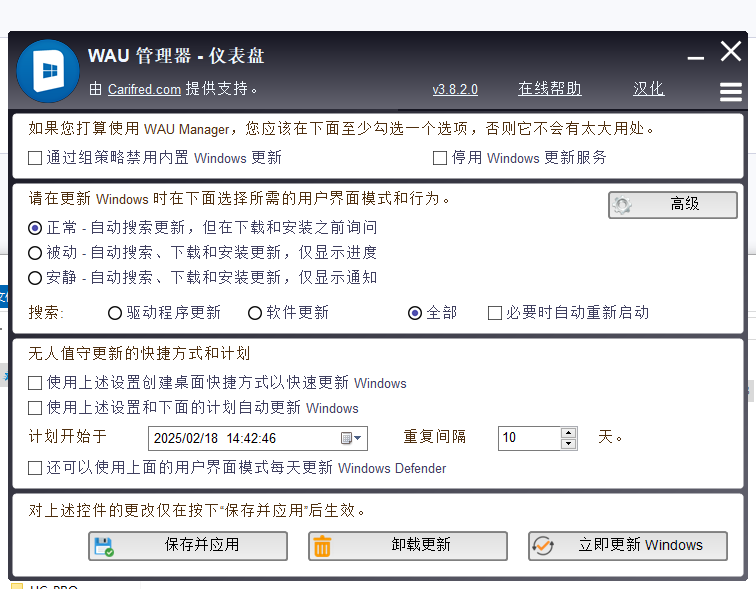Click the 汉化 link
The width and height of the screenshot is (756, 589).
648,89
